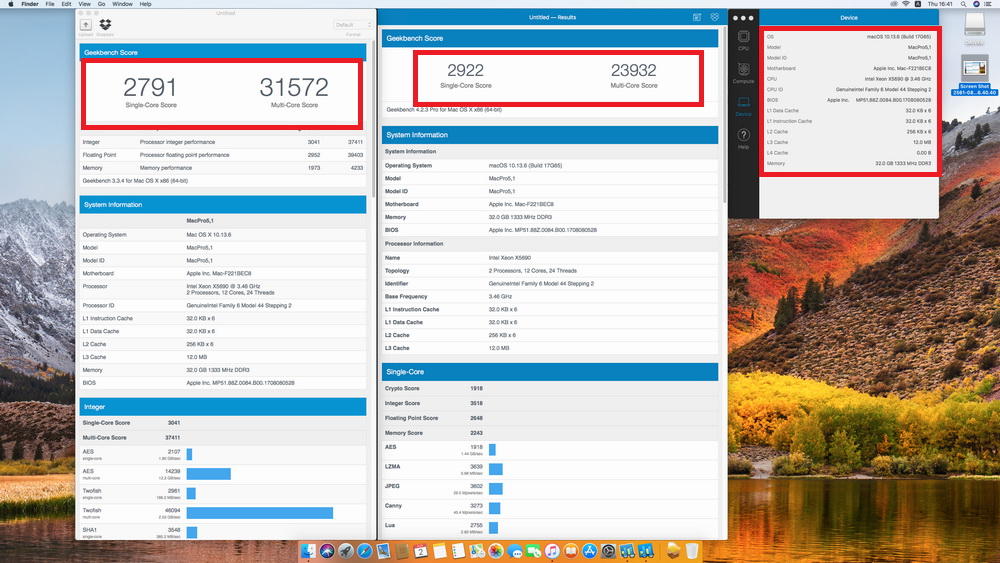Screen dimensions: 1000x563
Task: Click the upload icon in Geekbench 4 Results title bar
Action: [x=696, y=17]
